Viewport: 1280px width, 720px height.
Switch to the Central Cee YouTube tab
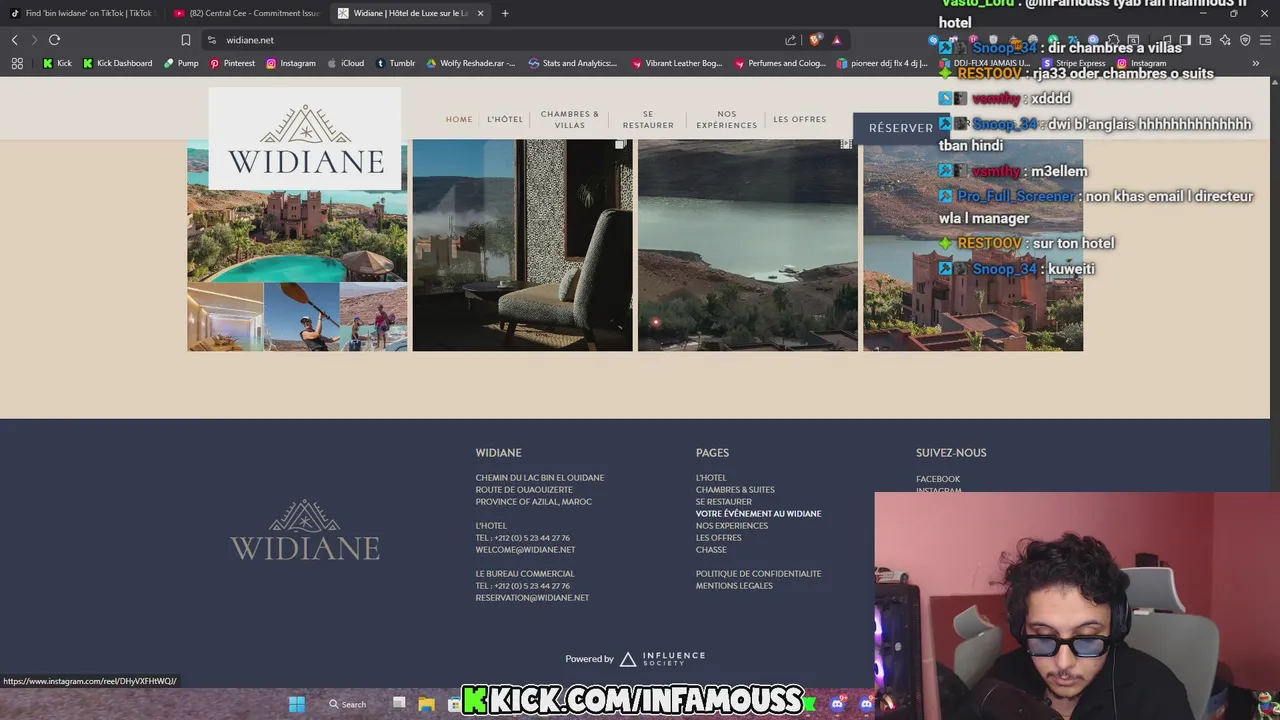coord(246,13)
